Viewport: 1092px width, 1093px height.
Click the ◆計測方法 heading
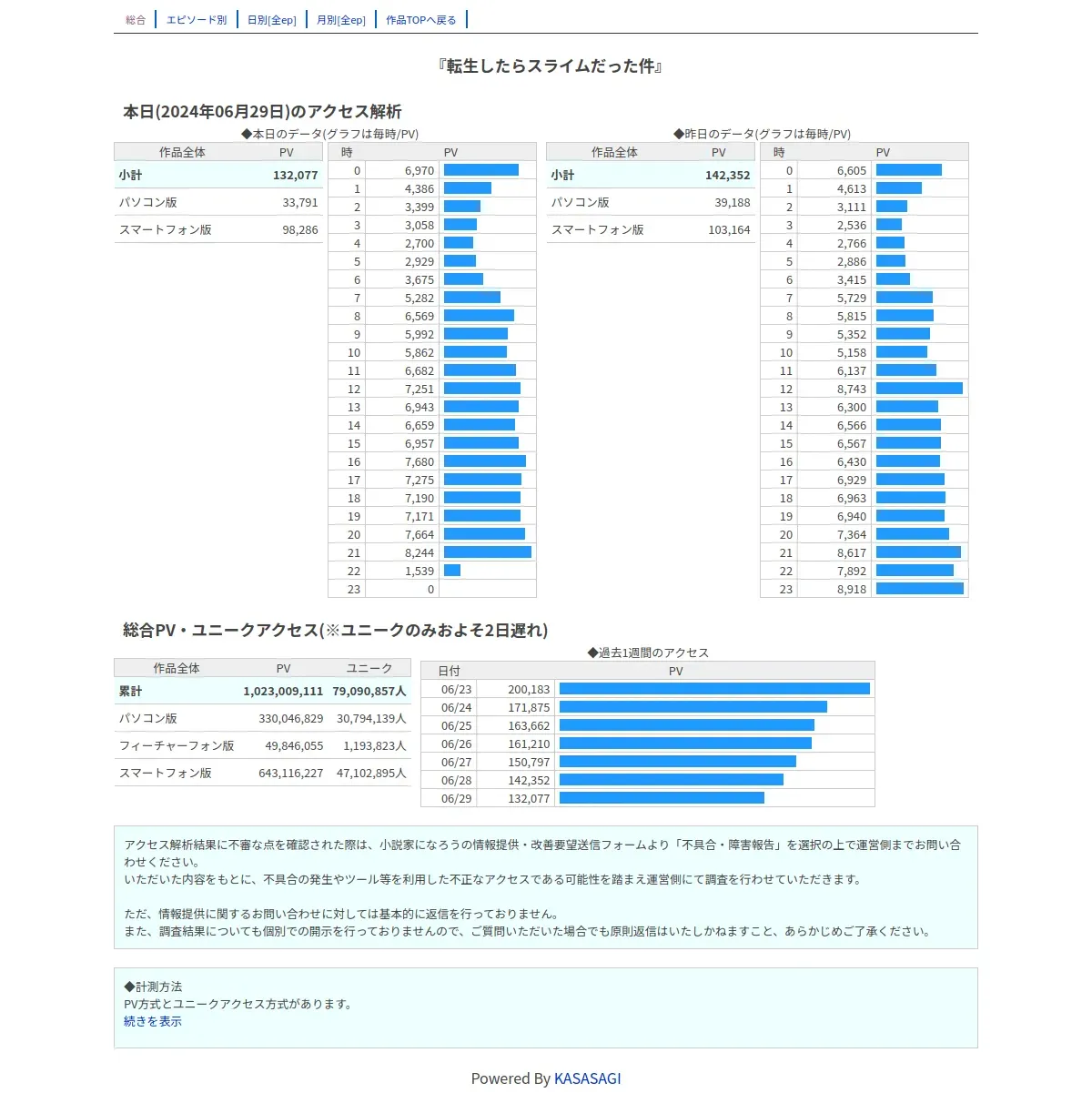coord(153,987)
